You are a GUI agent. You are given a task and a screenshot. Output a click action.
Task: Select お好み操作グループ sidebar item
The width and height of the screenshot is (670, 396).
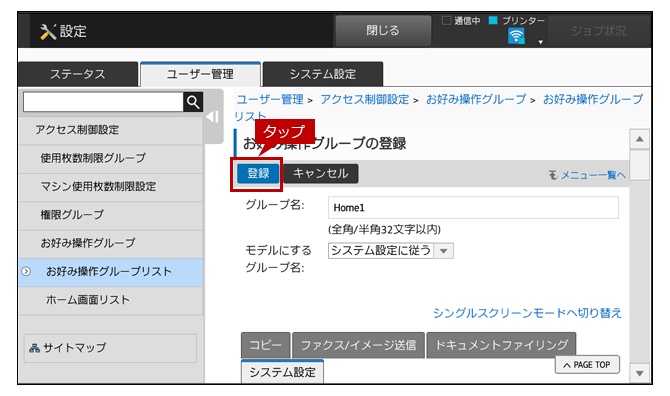coord(111,243)
